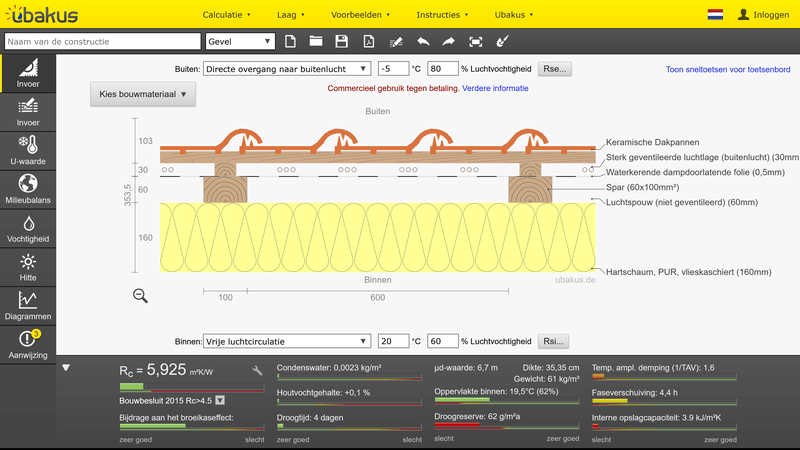Redo action with the forward arrow icon
Screen dimensions: 800x450
pos(448,41)
